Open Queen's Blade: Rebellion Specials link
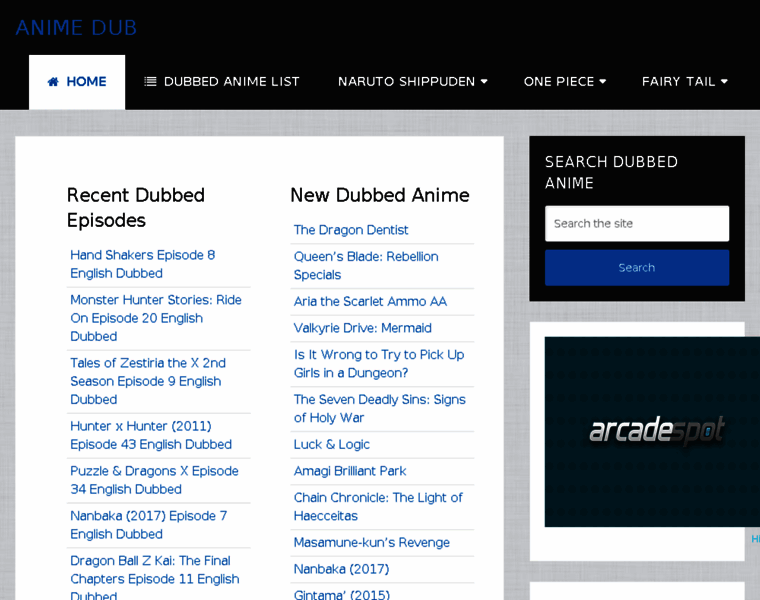Image resolution: width=760 pixels, height=600 pixels. tap(366, 266)
